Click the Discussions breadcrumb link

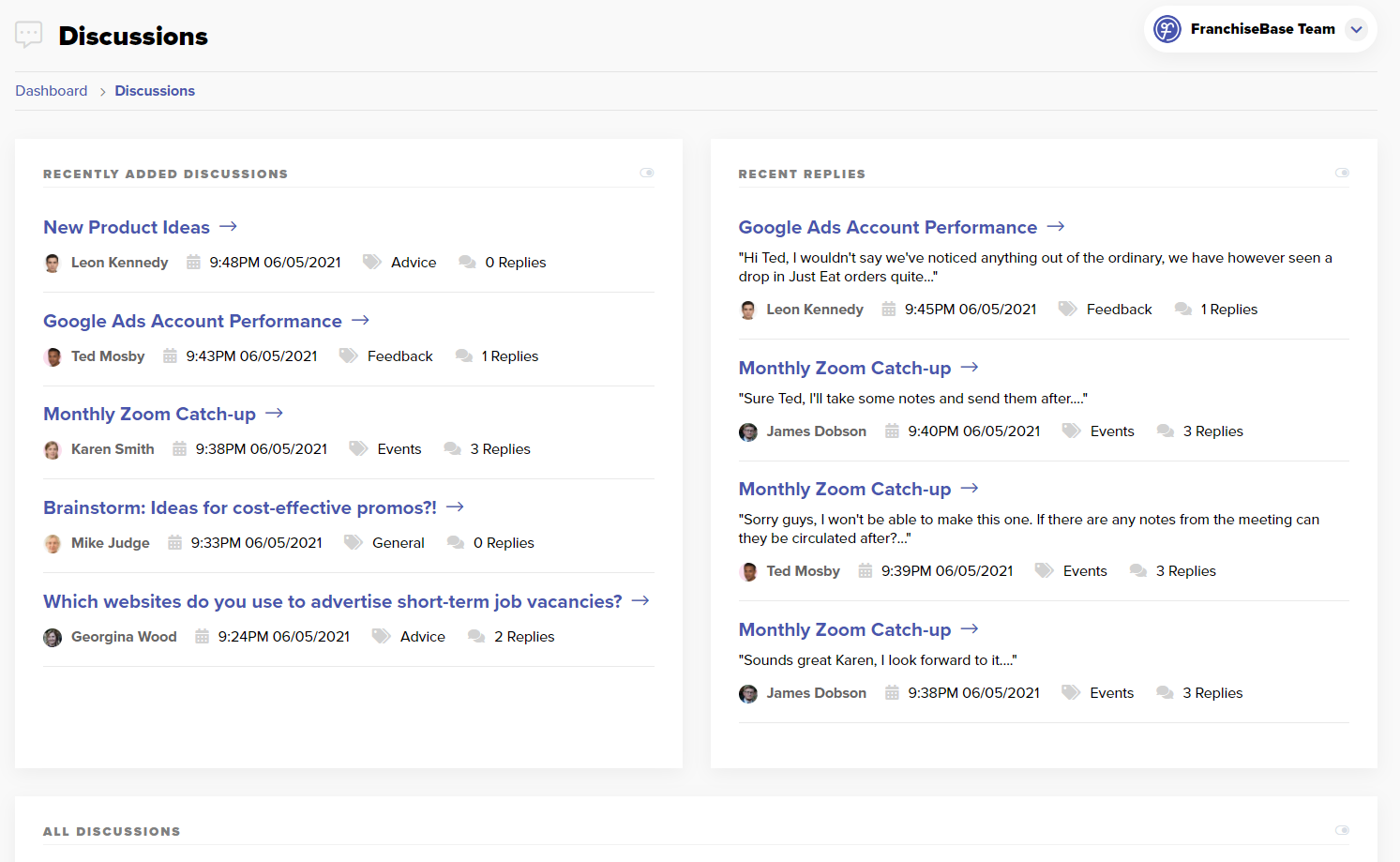pos(155,91)
